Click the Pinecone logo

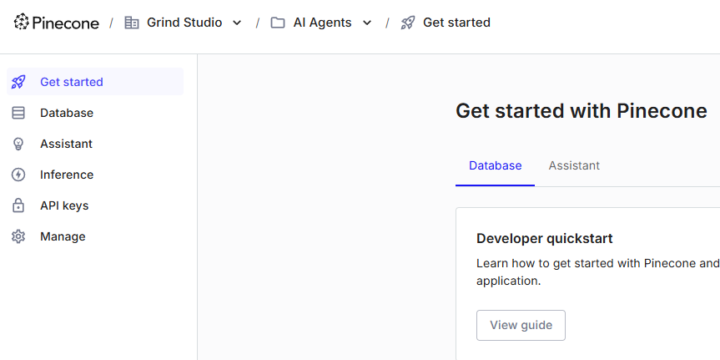[56, 22]
